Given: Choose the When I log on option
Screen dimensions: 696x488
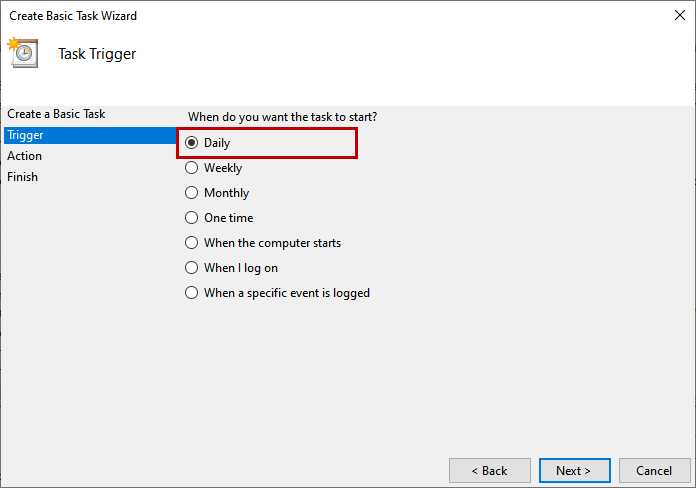Looking at the screenshot, I should [x=192, y=268].
